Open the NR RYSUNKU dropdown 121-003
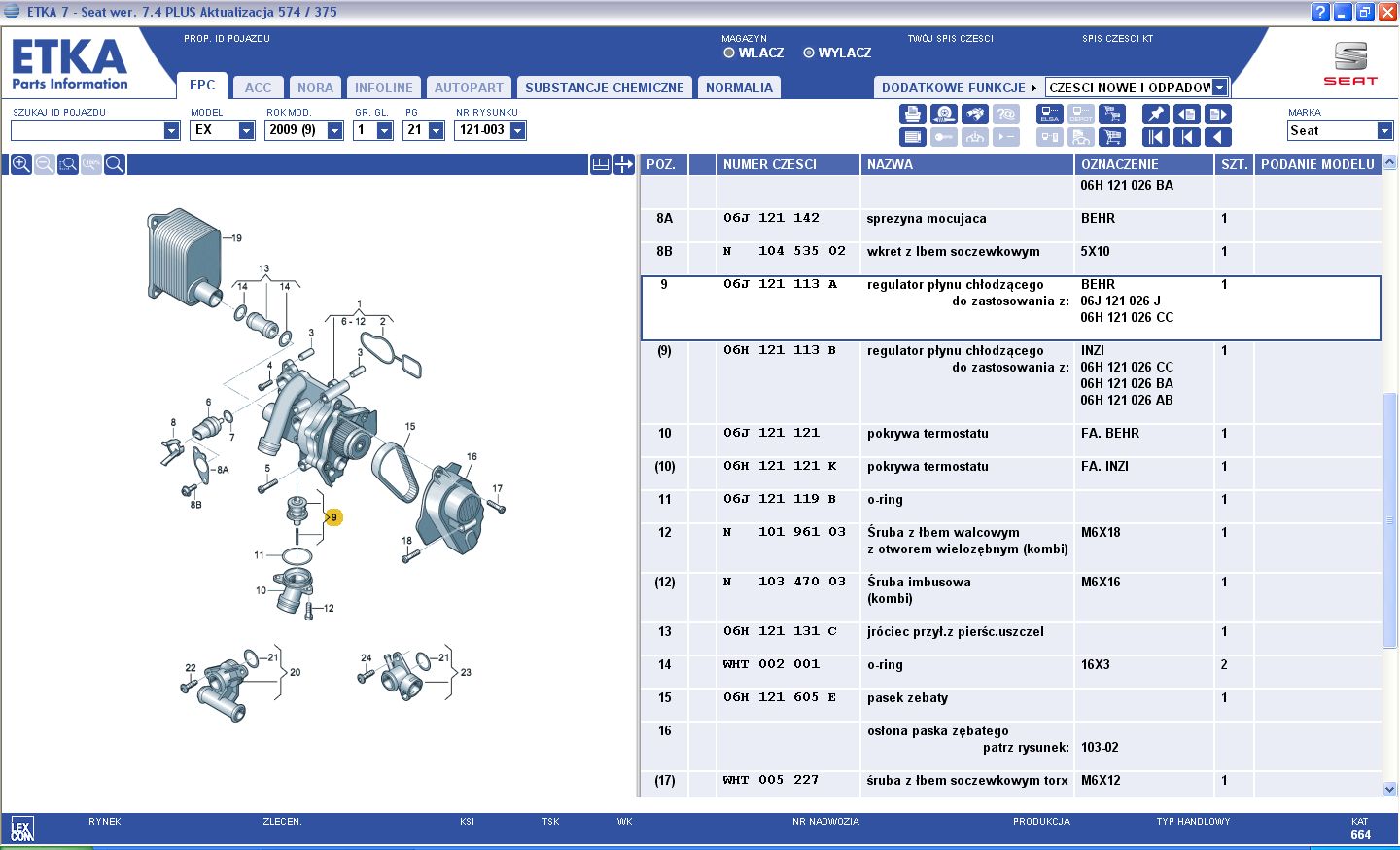 pyautogui.click(x=517, y=130)
